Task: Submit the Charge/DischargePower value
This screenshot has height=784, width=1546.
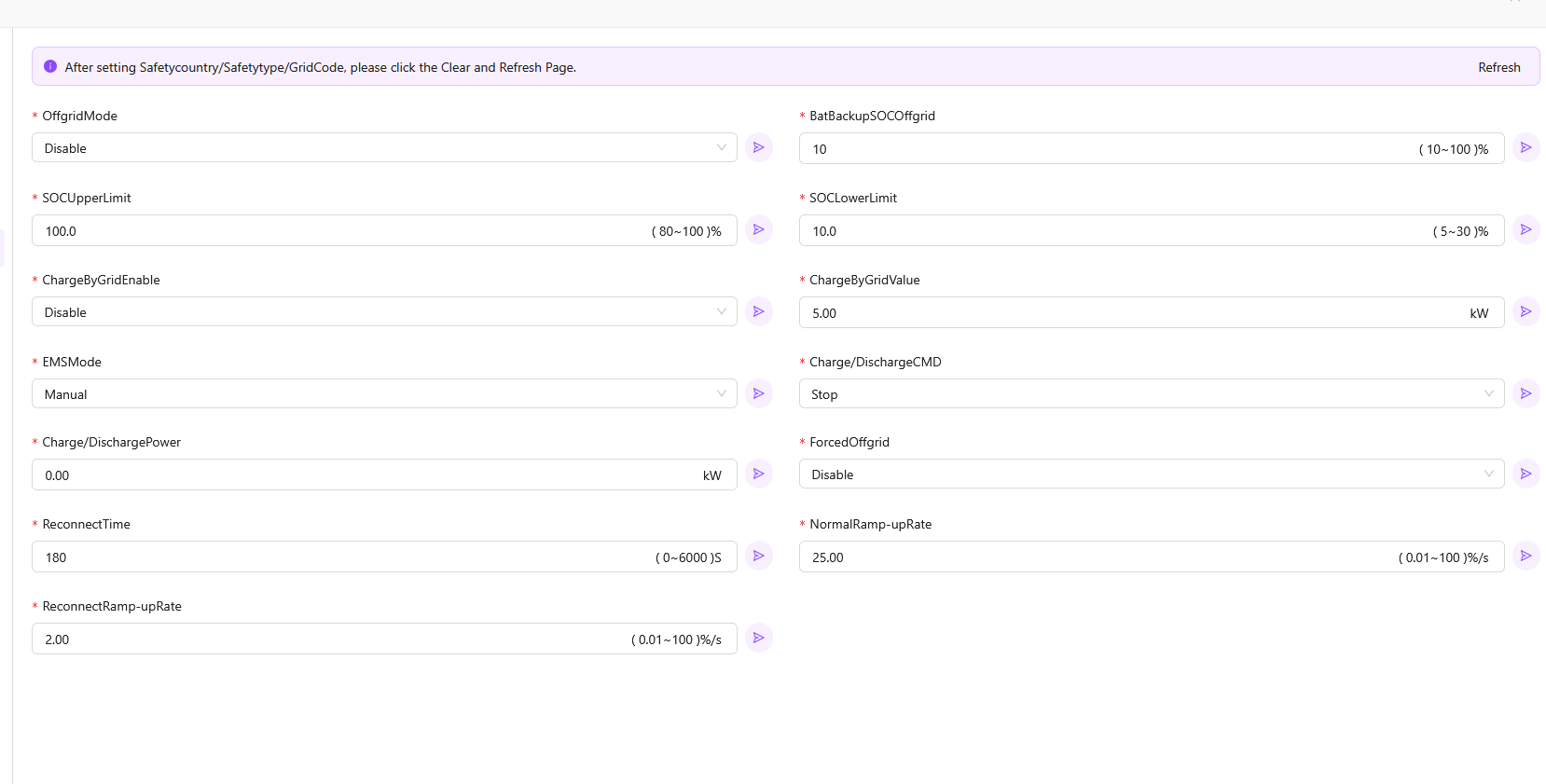Action: pos(759,474)
